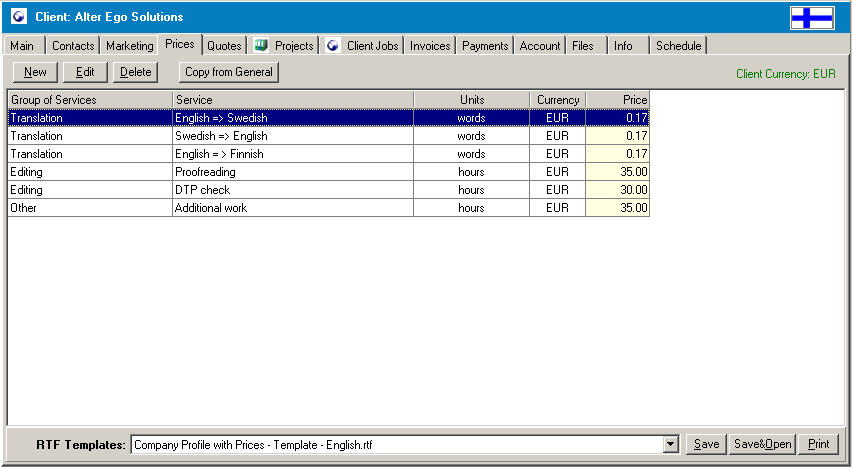Select the Swedish => English row
Viewport: 852px width, 467px height.
(329, 136)
